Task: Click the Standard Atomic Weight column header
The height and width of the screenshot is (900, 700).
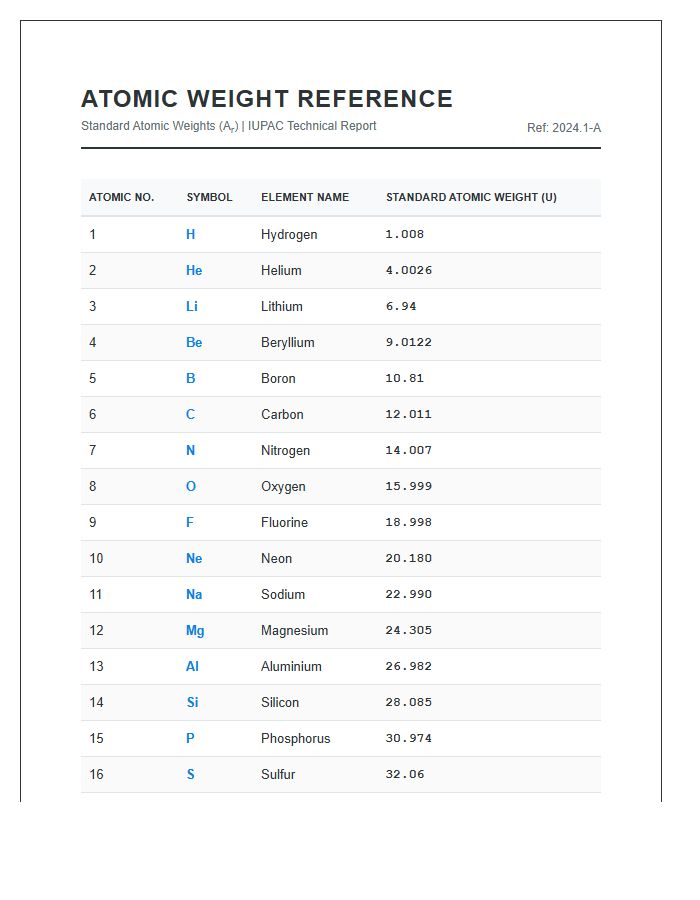Action: [x=471, y=197]
